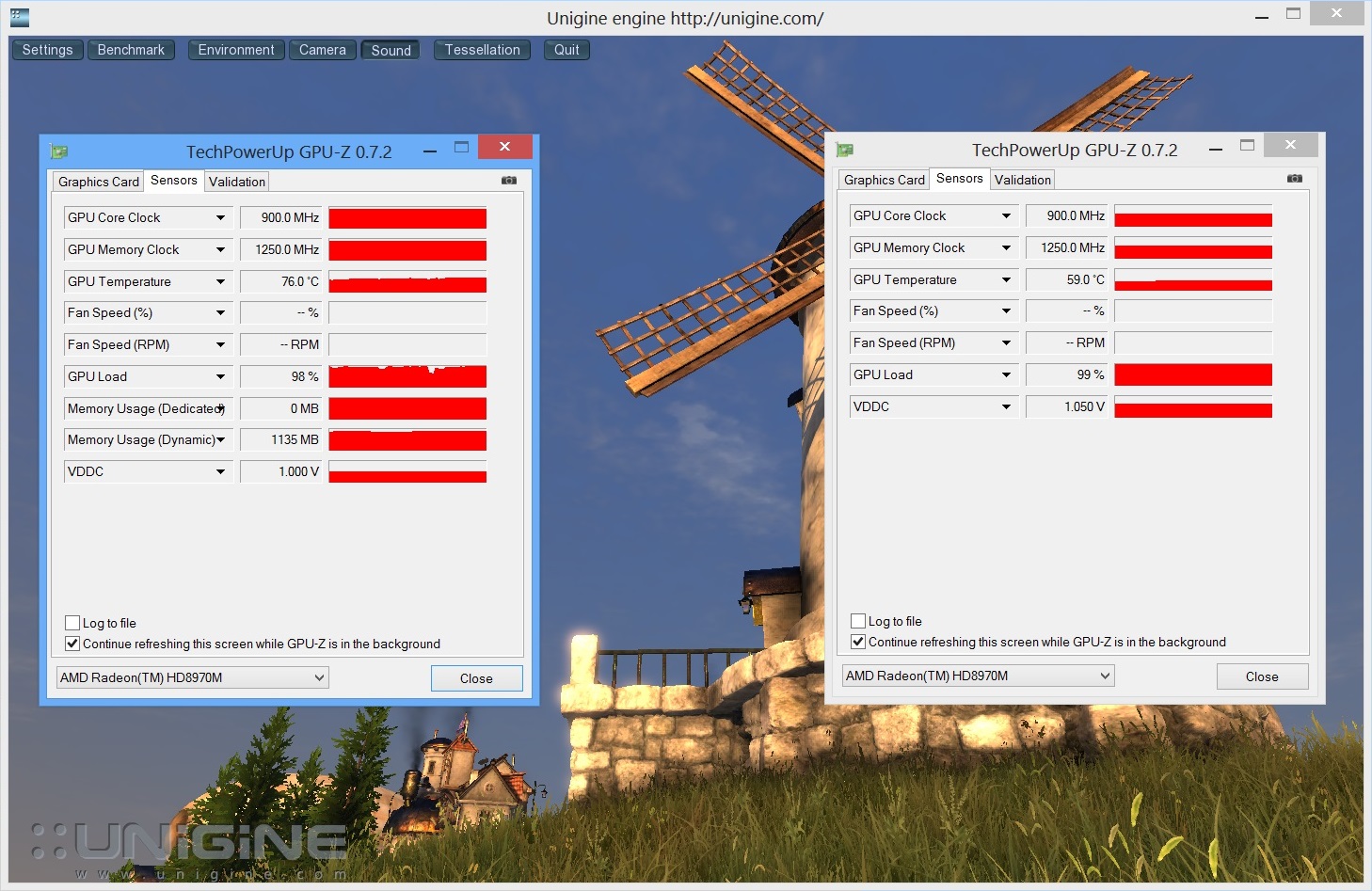Viewport: 1372px width, 891px height.
Task: Maximize the right GPU-Z window
Action: coord(1248,146)
